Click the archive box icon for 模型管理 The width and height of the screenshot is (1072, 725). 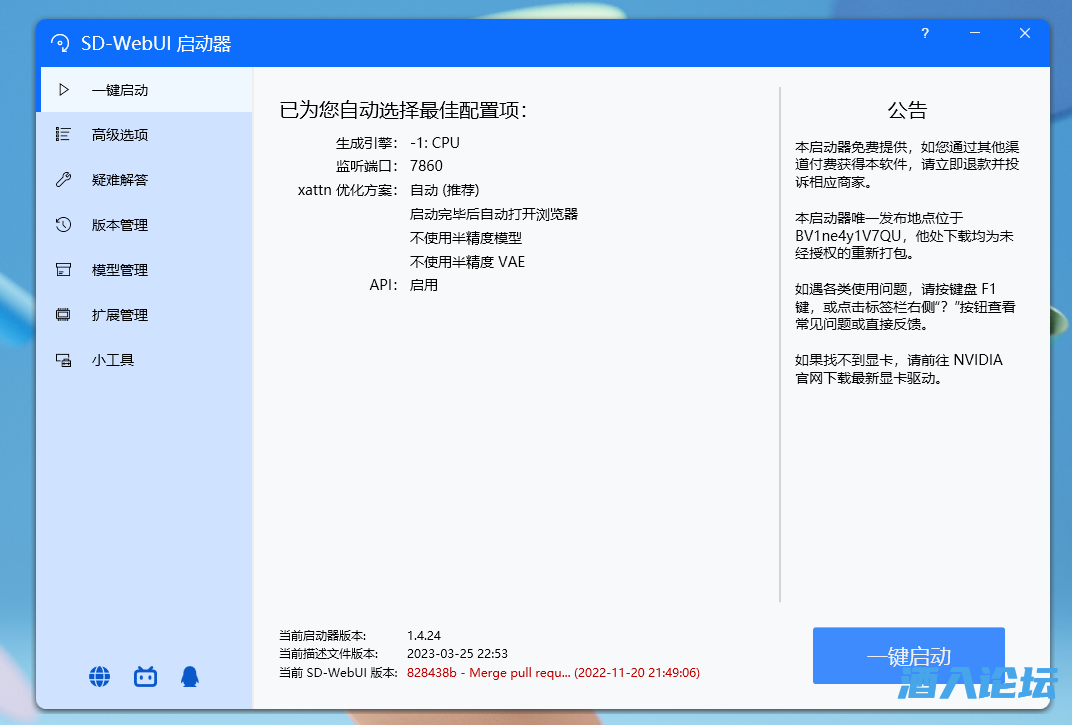pos(64,270)
